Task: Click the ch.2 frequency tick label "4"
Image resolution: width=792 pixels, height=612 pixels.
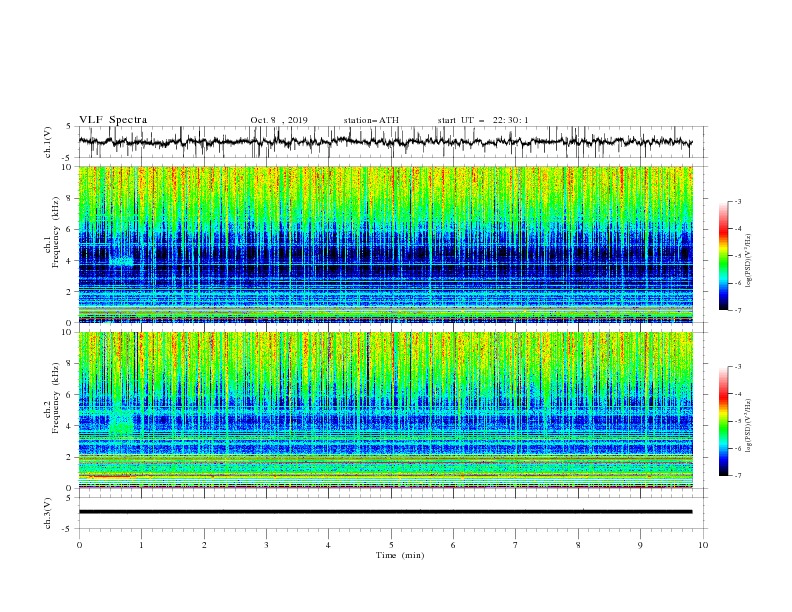Action: coord(71,426)
